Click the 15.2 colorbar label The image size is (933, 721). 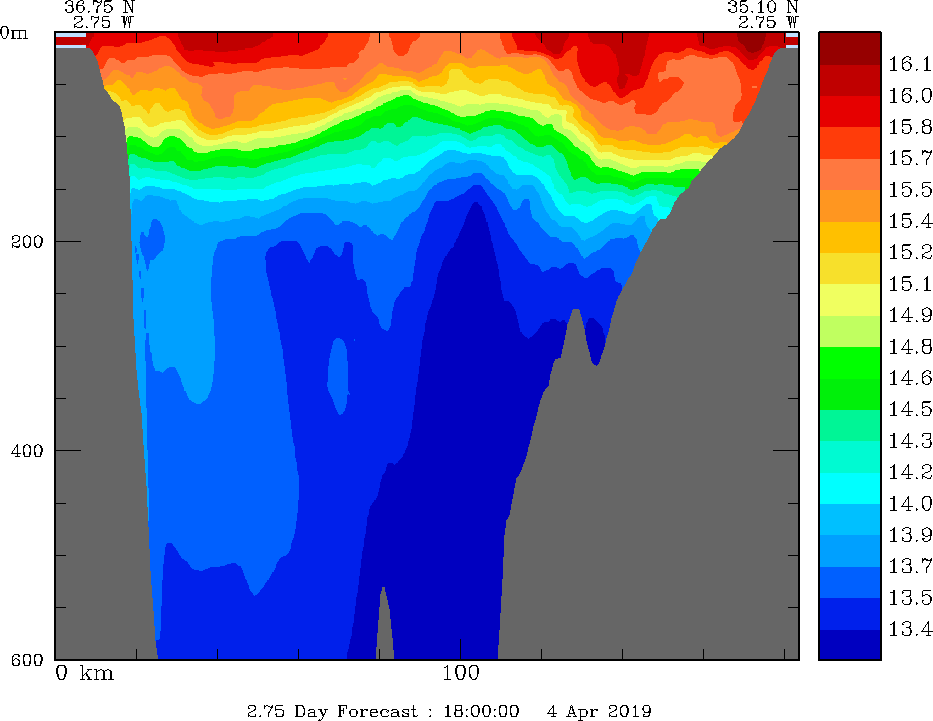[910, 253]
